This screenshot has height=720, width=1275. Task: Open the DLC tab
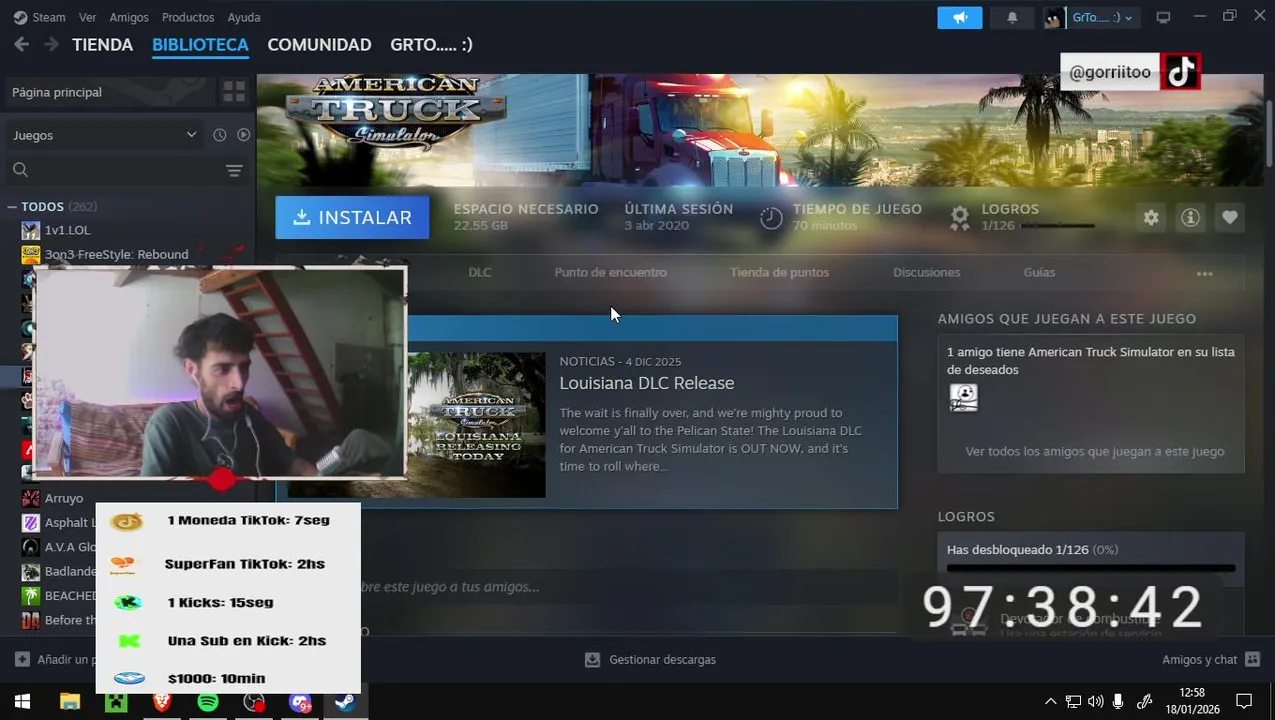(480, 272)
